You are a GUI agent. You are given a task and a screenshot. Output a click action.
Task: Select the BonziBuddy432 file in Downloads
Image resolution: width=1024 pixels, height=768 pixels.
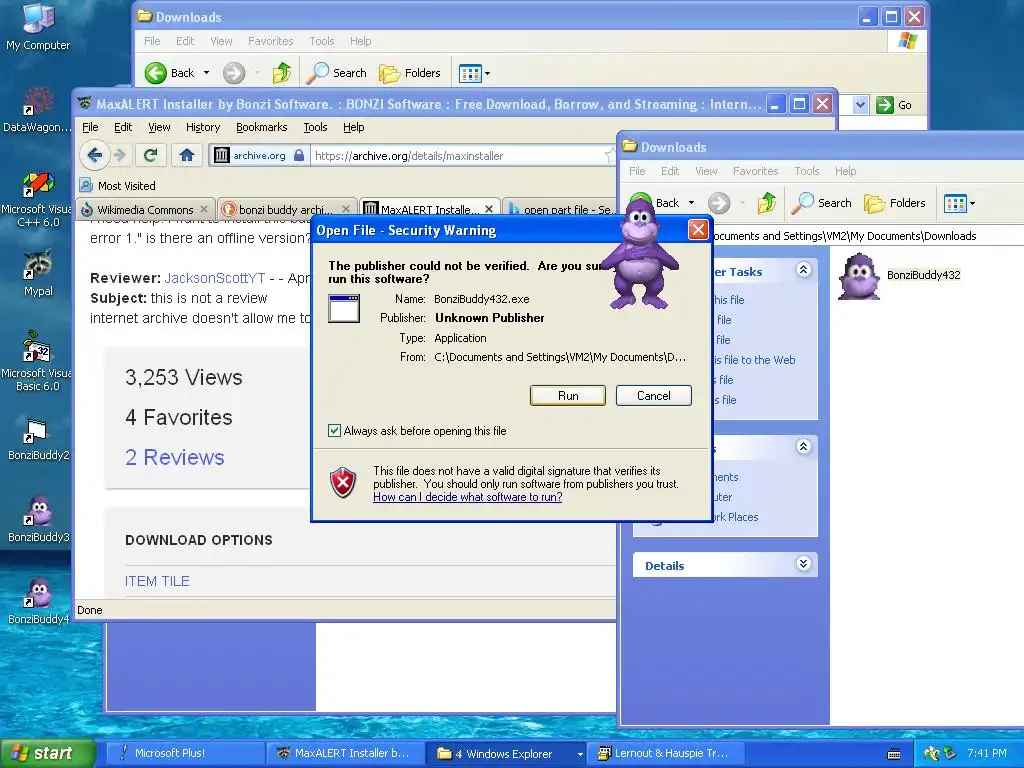899,276
